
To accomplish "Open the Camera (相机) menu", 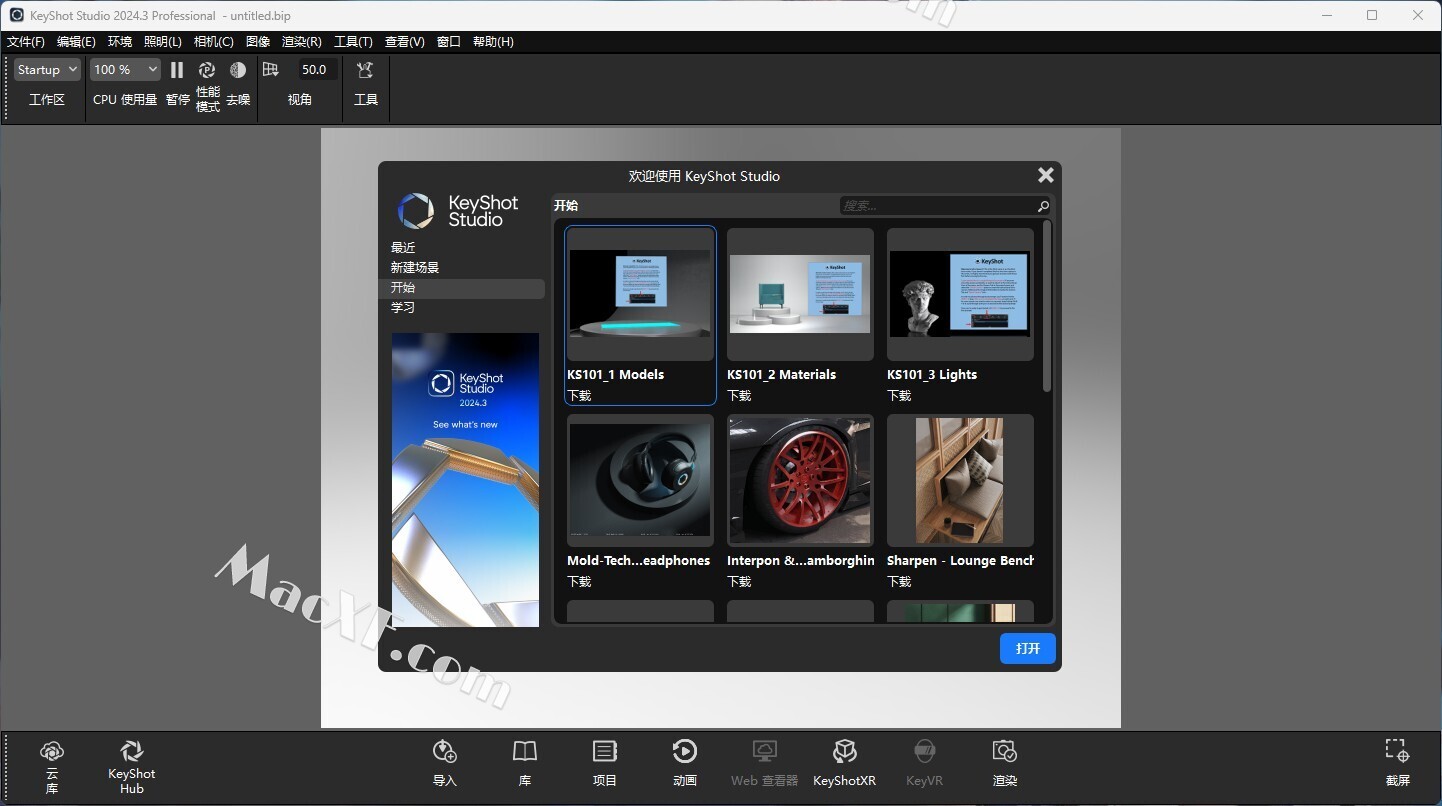I will pyautogui.click(x=214, y=42).
